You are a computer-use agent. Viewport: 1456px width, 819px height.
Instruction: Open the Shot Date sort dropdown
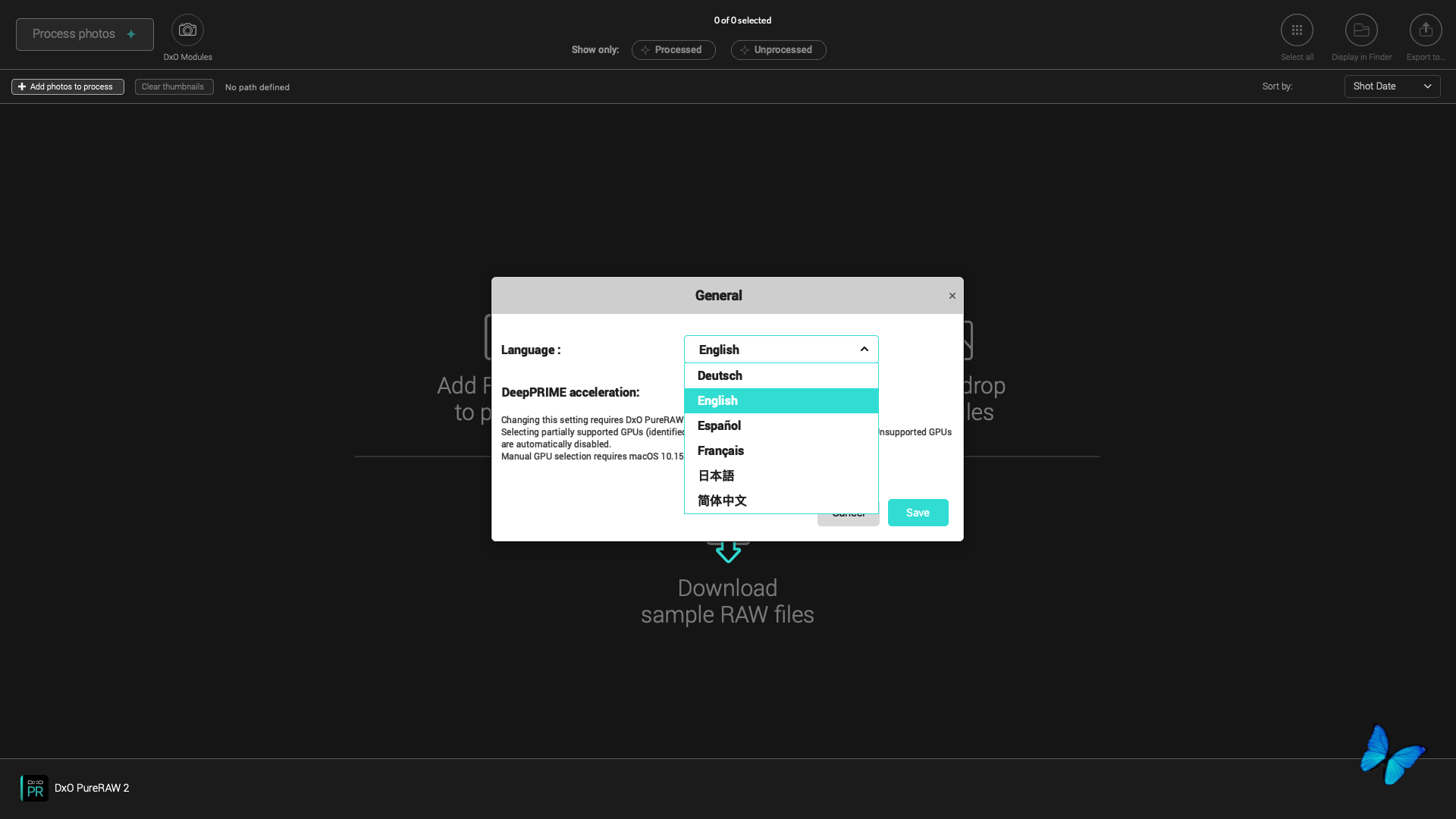pos(1392,86)
